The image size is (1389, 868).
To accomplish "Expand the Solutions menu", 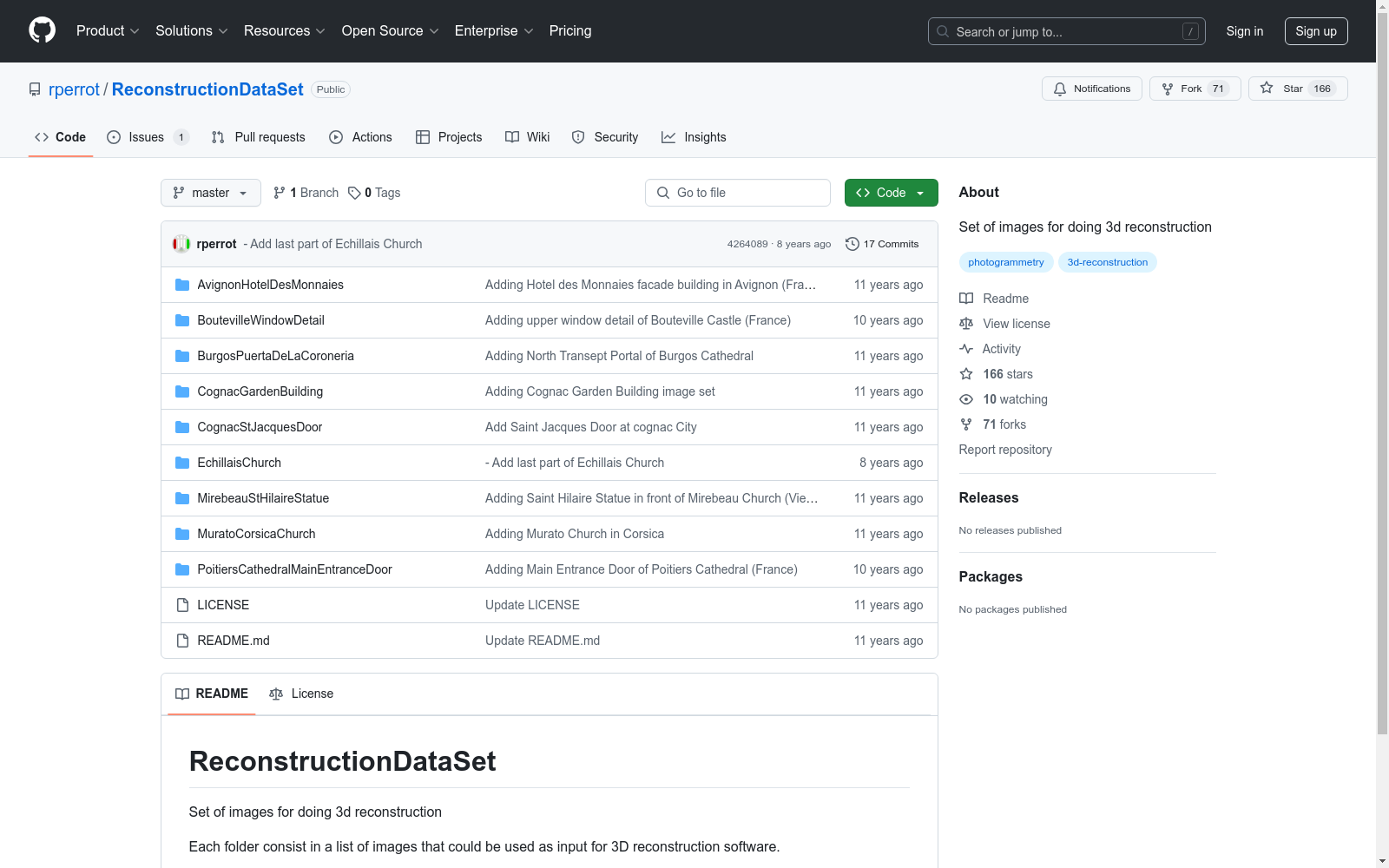I will point(192,31).
